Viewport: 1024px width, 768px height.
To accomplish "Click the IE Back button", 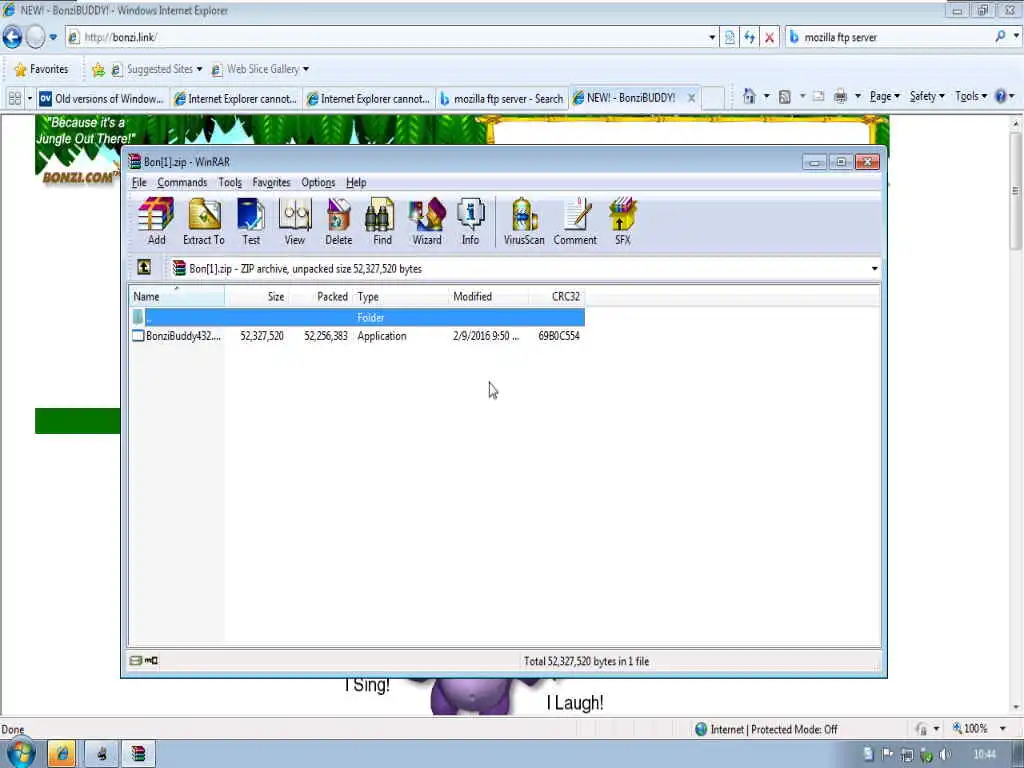I will (12, 37).
